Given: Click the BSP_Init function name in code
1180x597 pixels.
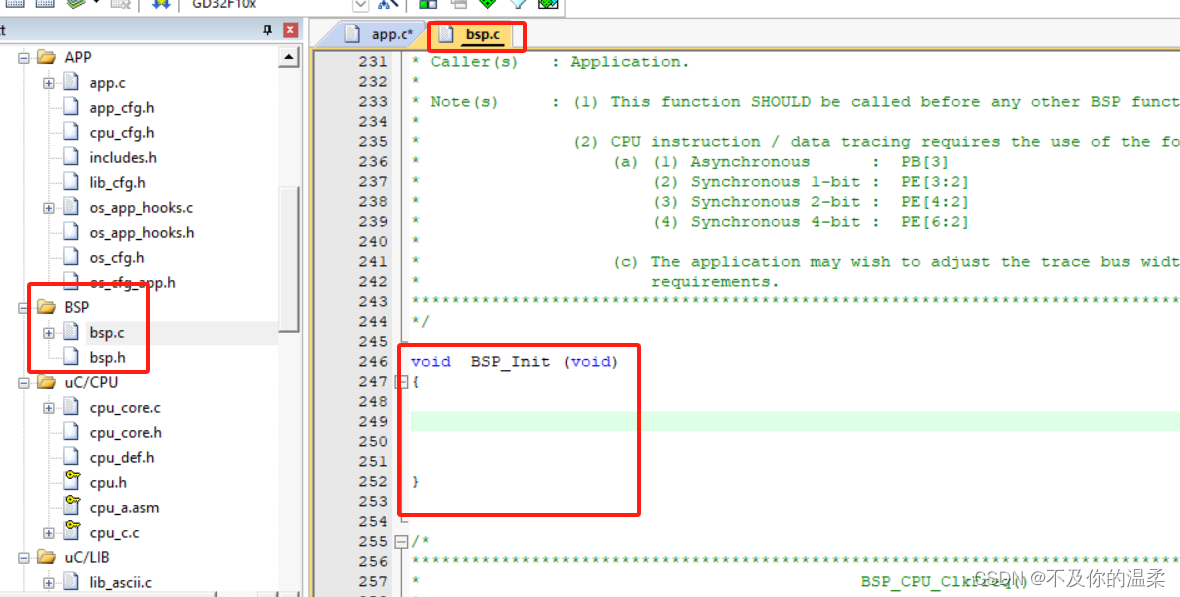Looking at the screenshot, I should coord(511,361).
